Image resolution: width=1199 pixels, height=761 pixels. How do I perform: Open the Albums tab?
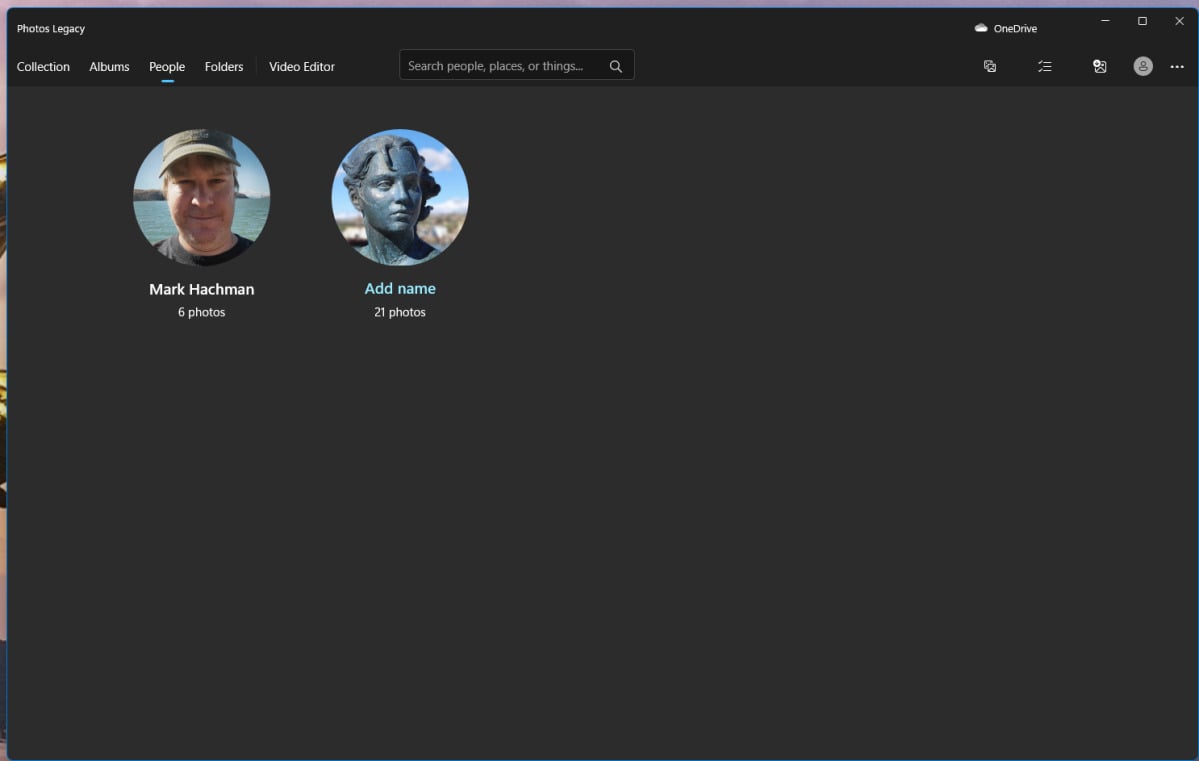(x=109, y=67)
